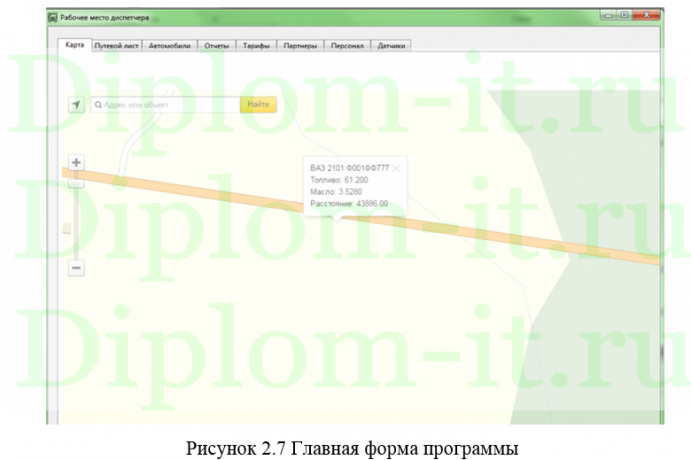The image size is (691, 460).
Task: Switch to the Карта tab
Action: [73, 45]
